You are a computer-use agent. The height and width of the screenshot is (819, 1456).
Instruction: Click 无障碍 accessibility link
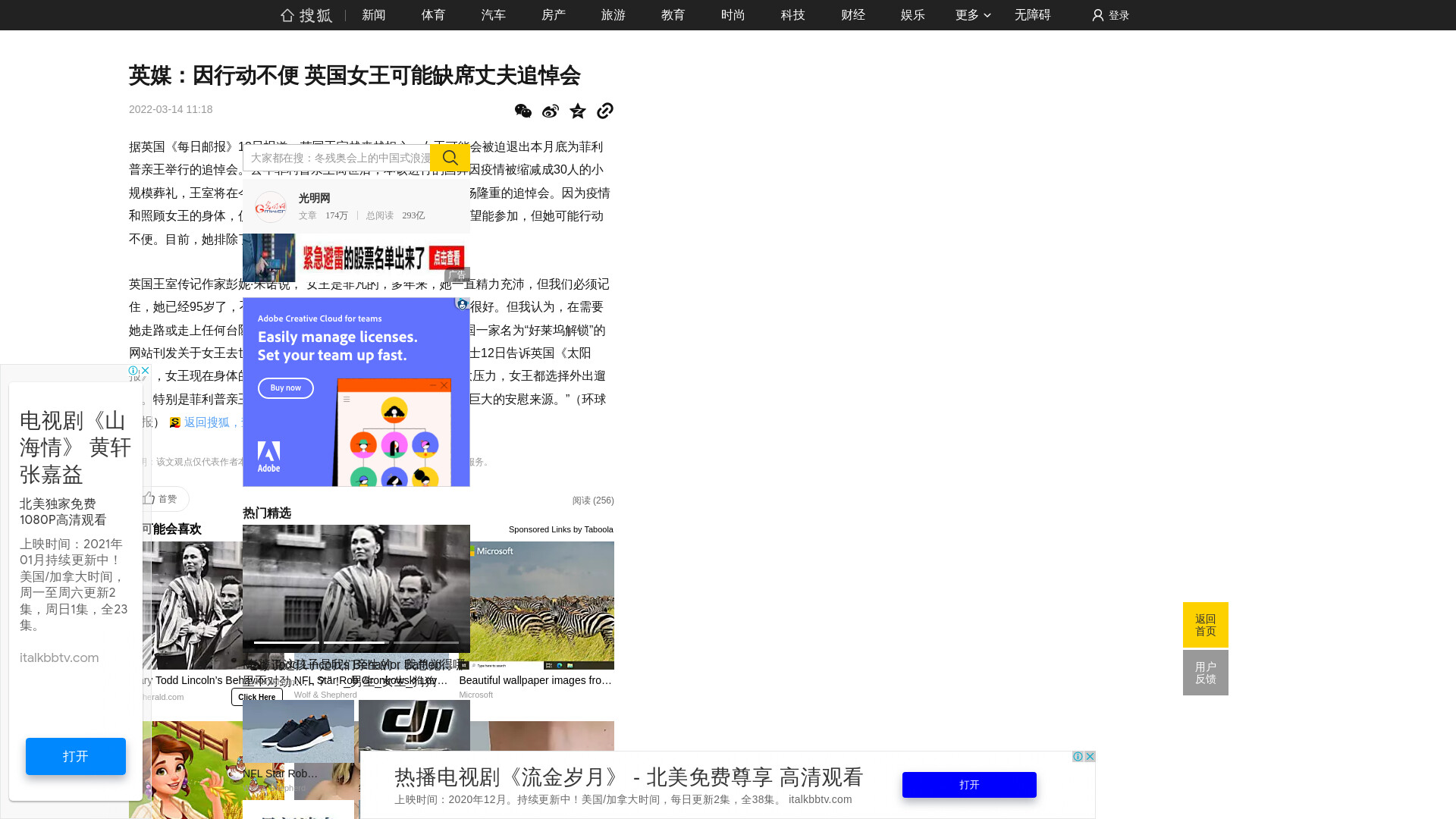point(1033,15)
